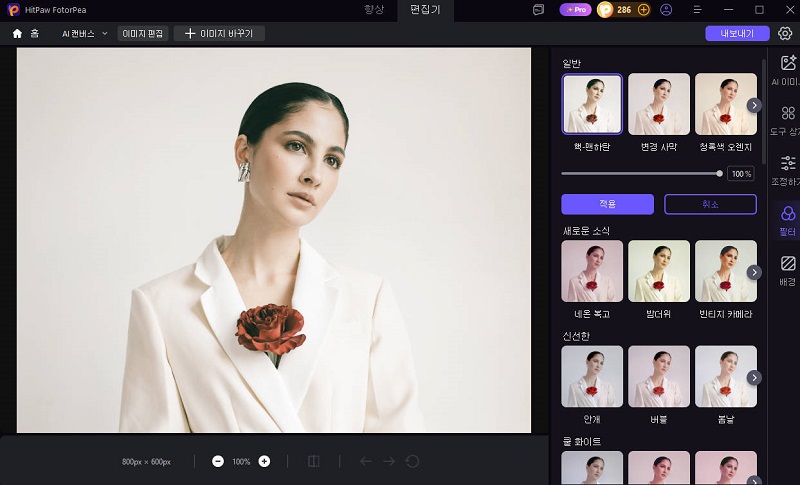Open the user account icon
The height and width of the screenshot is (485, 800).
pyautogui.click(x=666, y=10)
